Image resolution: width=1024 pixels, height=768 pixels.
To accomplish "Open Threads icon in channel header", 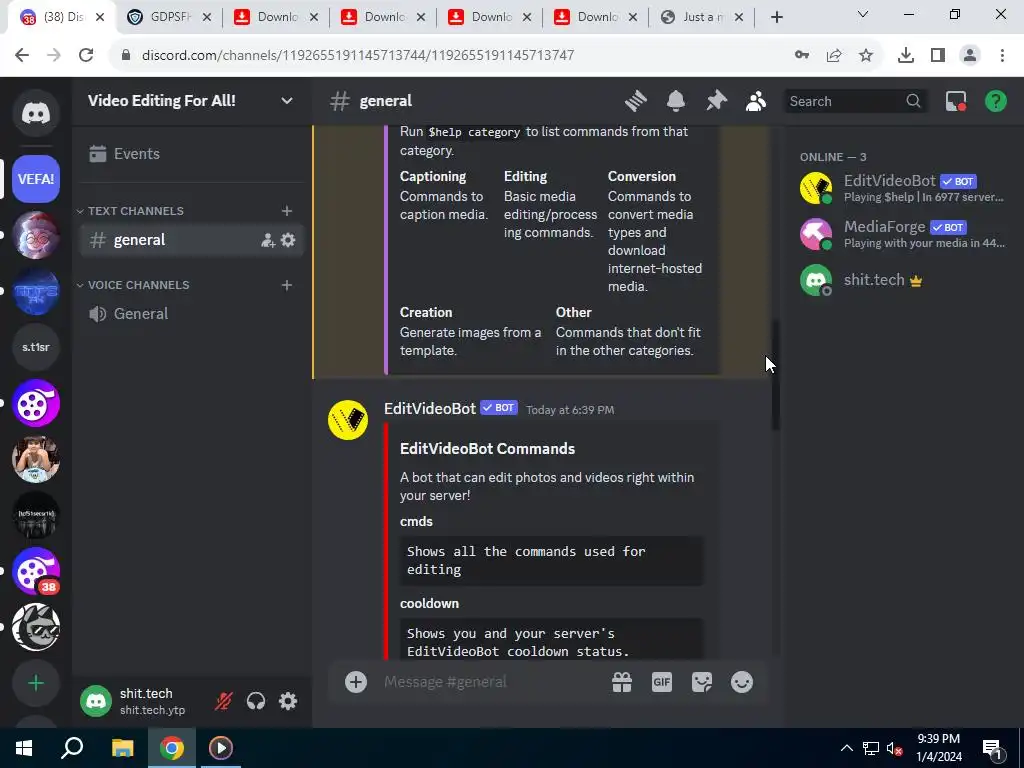I will [x=635, y=101].
